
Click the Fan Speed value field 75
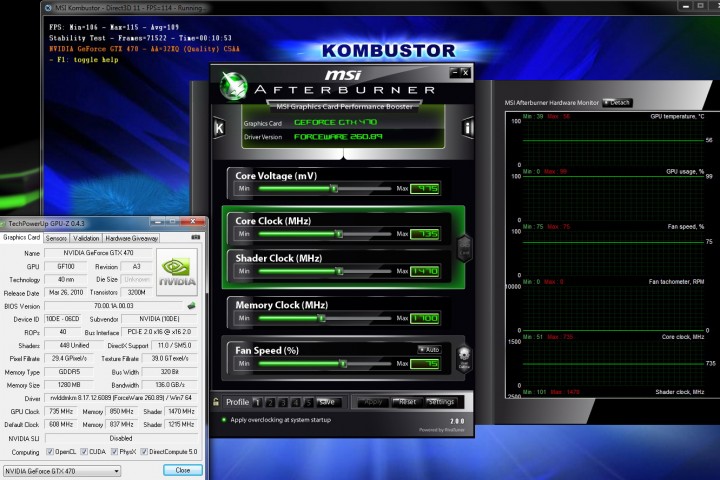tap(425, 363)
